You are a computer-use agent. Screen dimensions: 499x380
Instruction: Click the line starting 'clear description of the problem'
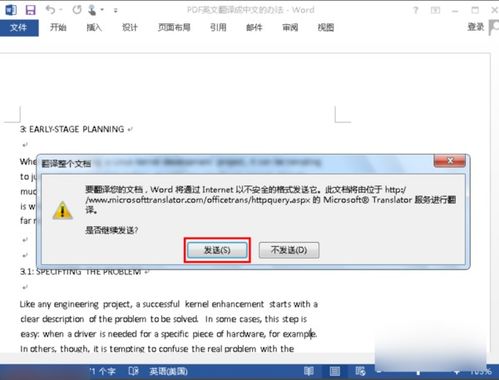[x=163, y=319]
